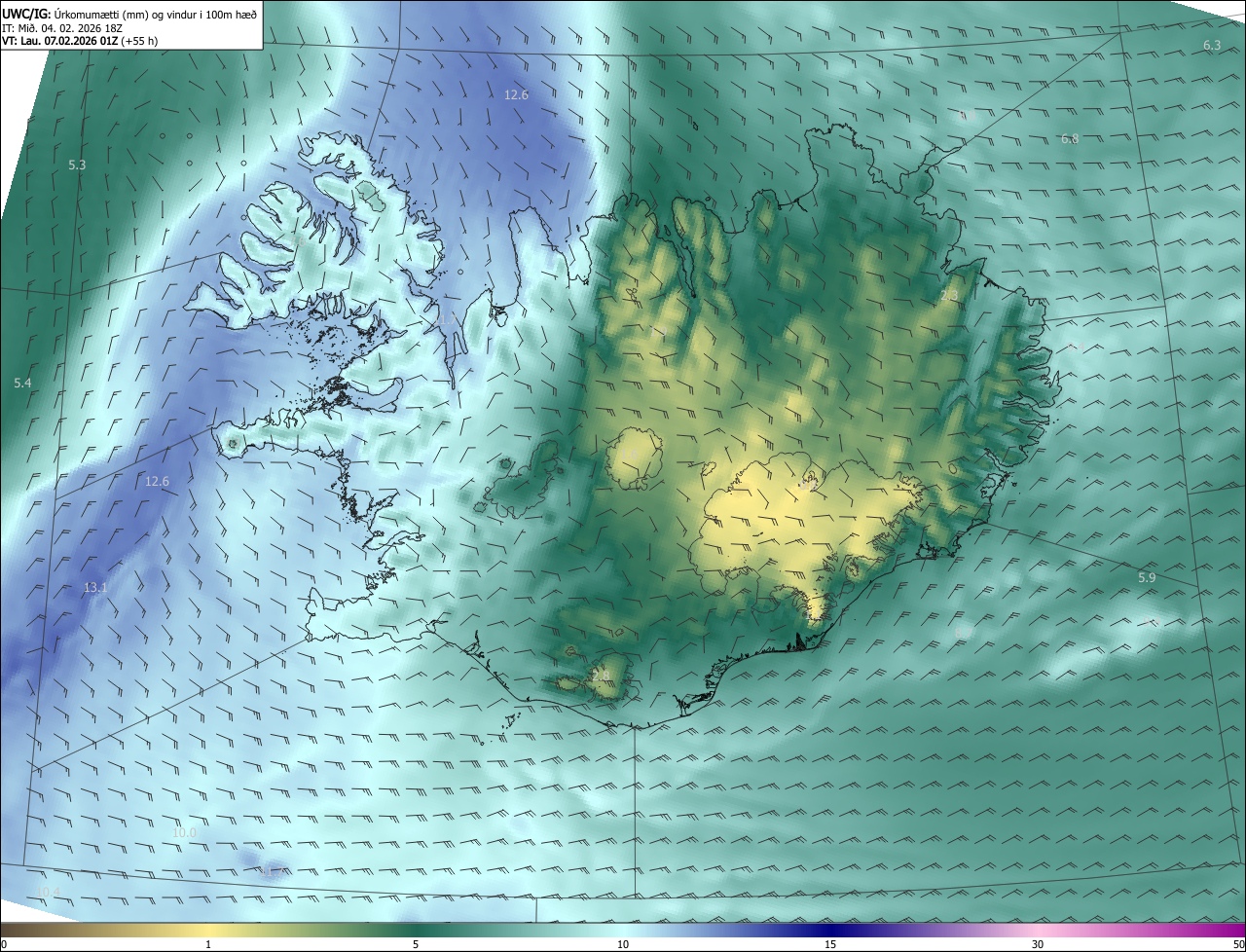This screenshot has height=952, width=1246.
Task: Click the 10.4 value label
Action: click(48, 893)
